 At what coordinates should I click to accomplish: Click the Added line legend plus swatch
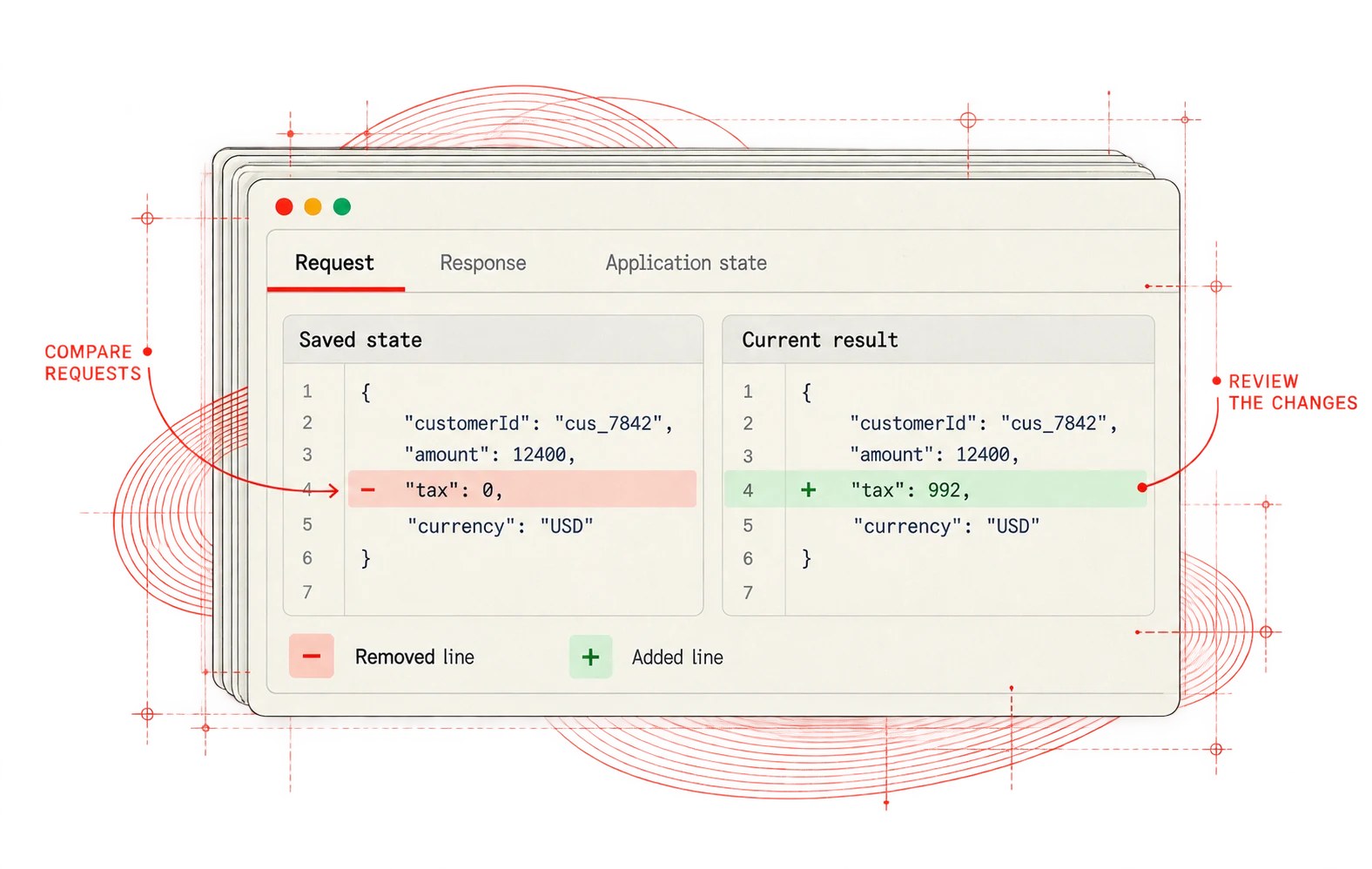pyautogui.click(x=591, y=657)
